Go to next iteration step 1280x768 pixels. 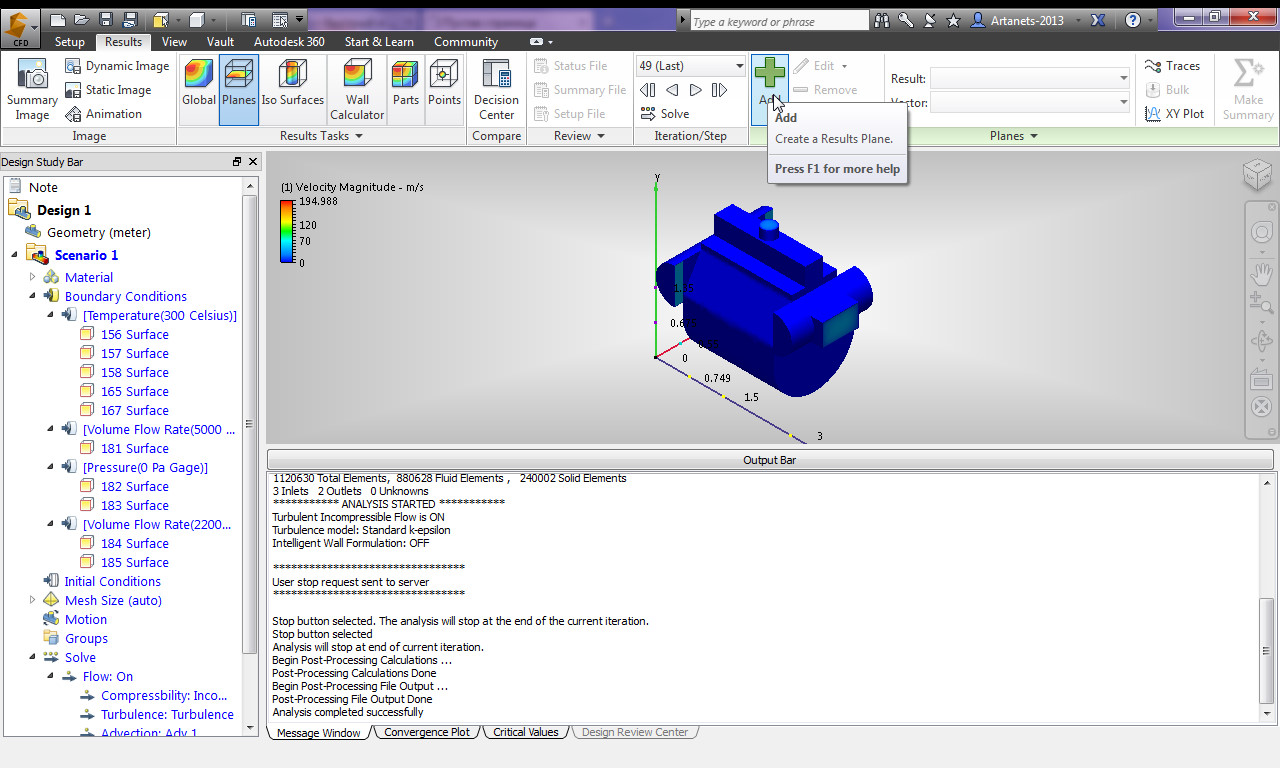(x=696, y=90)
